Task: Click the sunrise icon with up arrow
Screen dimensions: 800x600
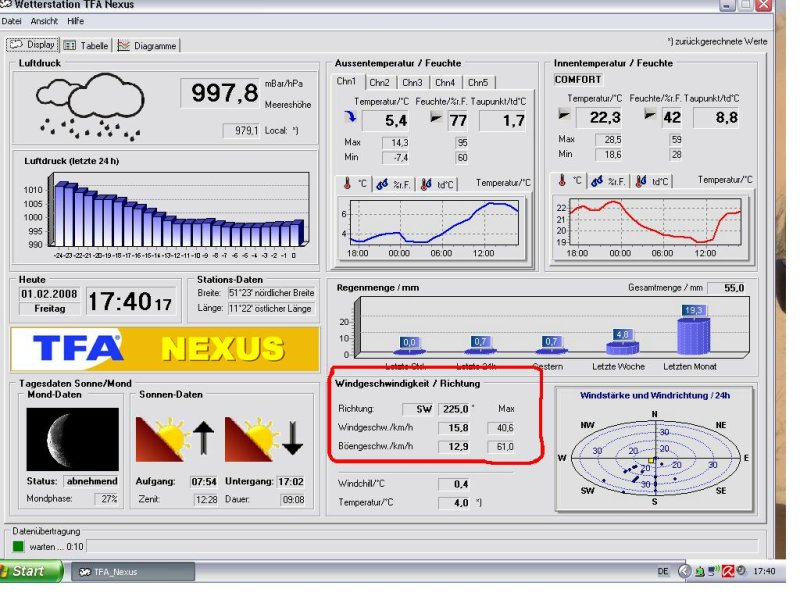Action: coord(174,439)
